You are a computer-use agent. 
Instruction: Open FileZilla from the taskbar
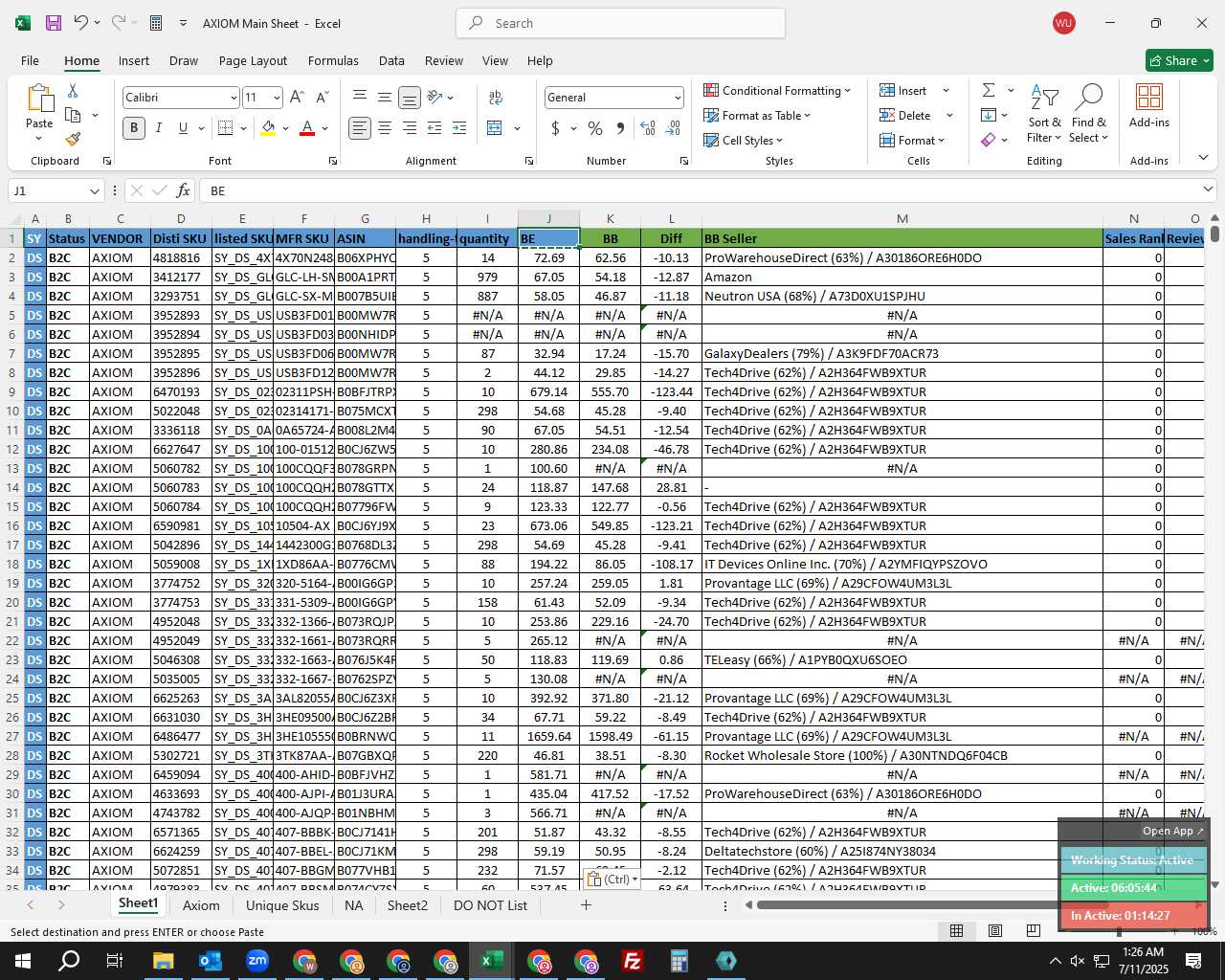[x=633, y=960]
